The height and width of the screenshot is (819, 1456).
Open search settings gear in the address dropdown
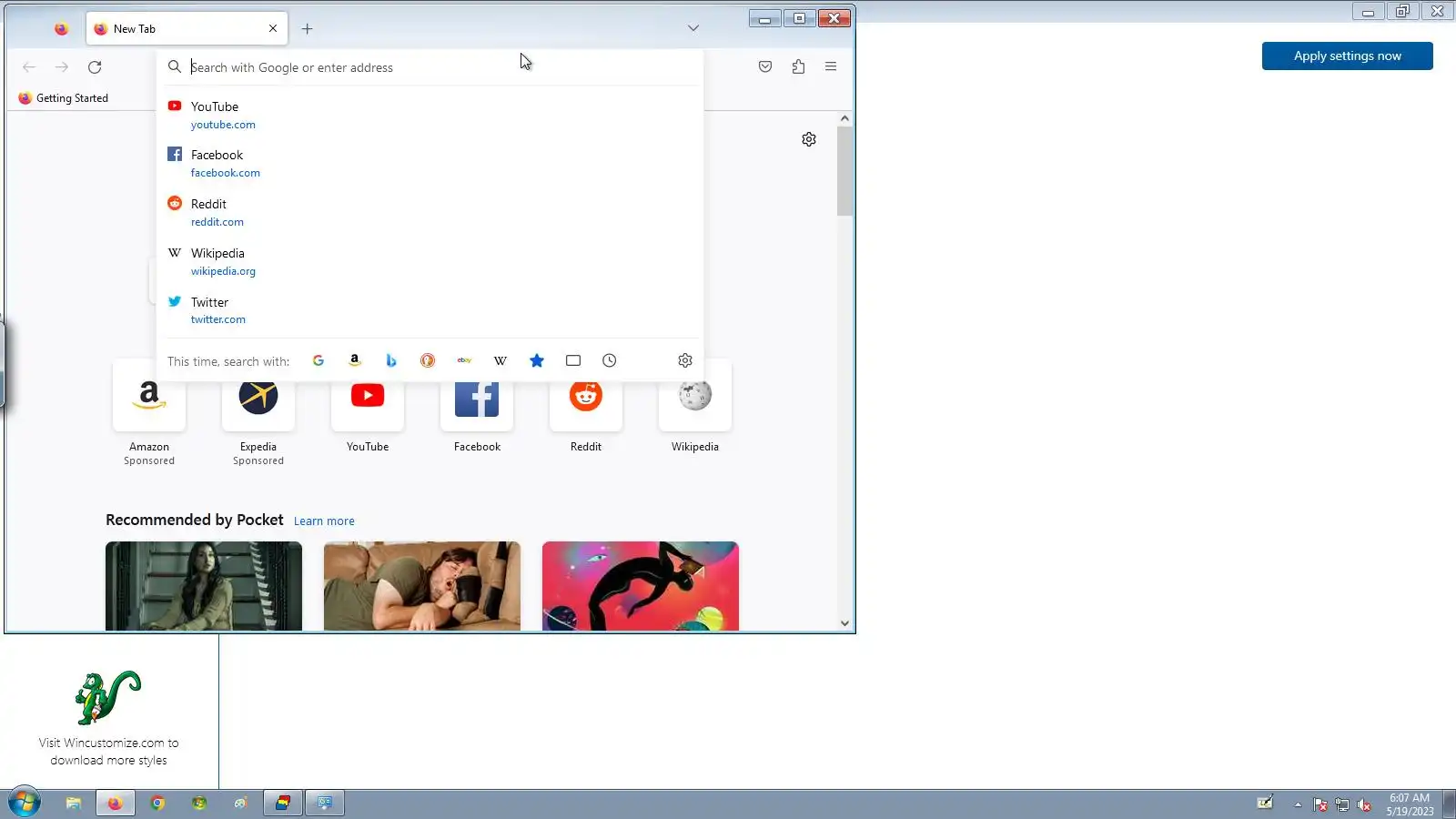click(685, 361)
